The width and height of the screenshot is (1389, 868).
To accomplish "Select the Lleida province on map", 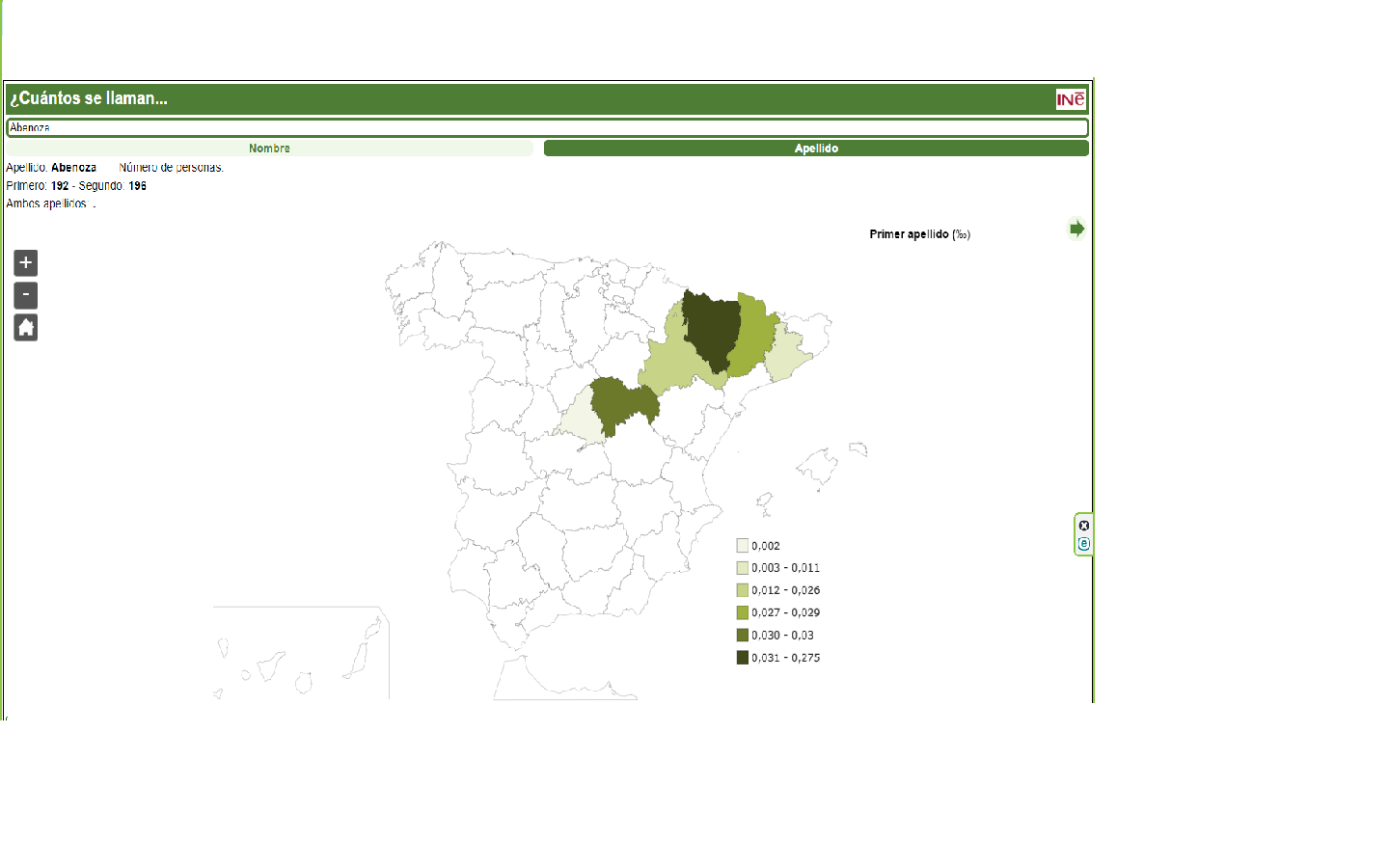I will tap(753, 335).
